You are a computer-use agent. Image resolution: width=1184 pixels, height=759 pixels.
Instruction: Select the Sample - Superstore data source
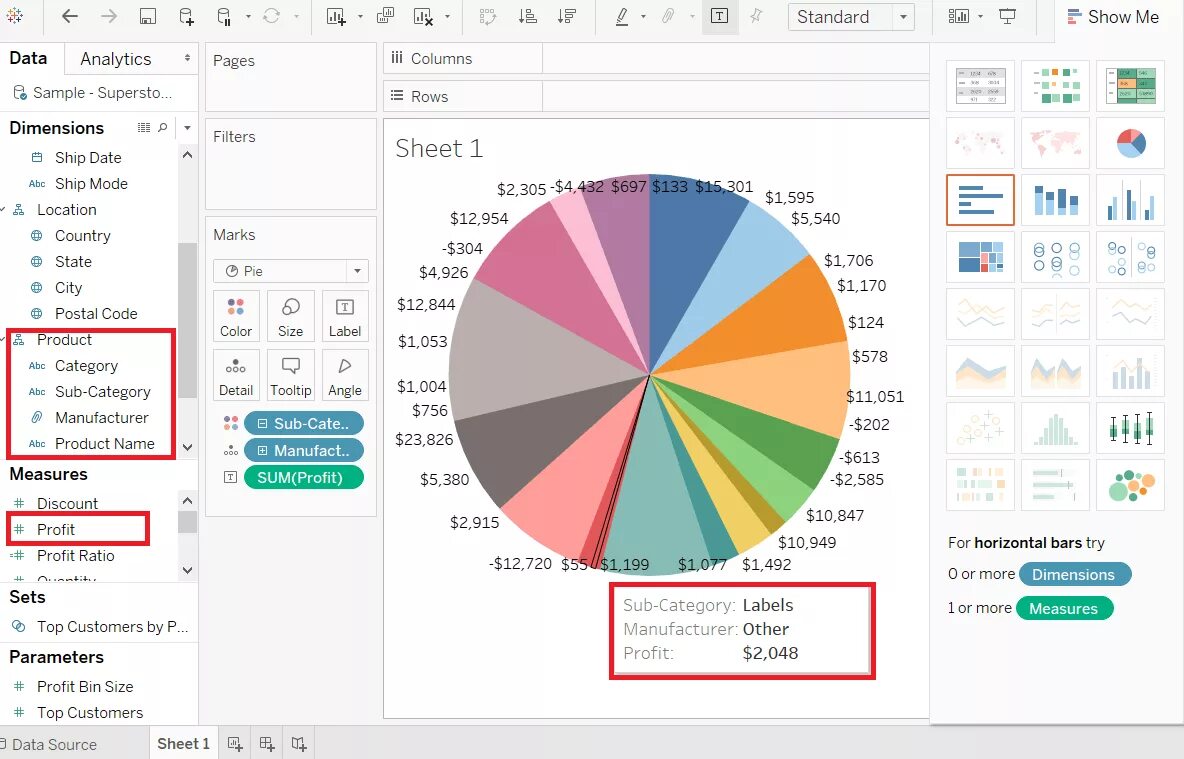point(93,93)
